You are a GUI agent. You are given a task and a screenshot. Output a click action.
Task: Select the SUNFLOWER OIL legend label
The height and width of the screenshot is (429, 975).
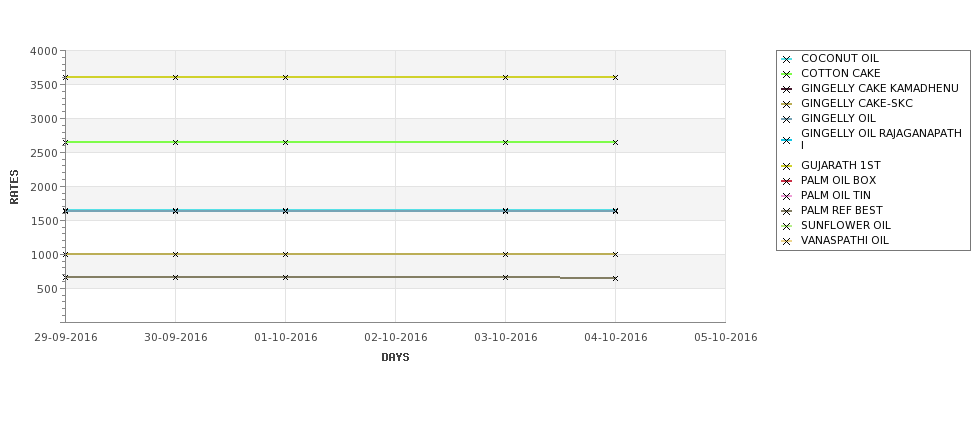tap(846, 225)
